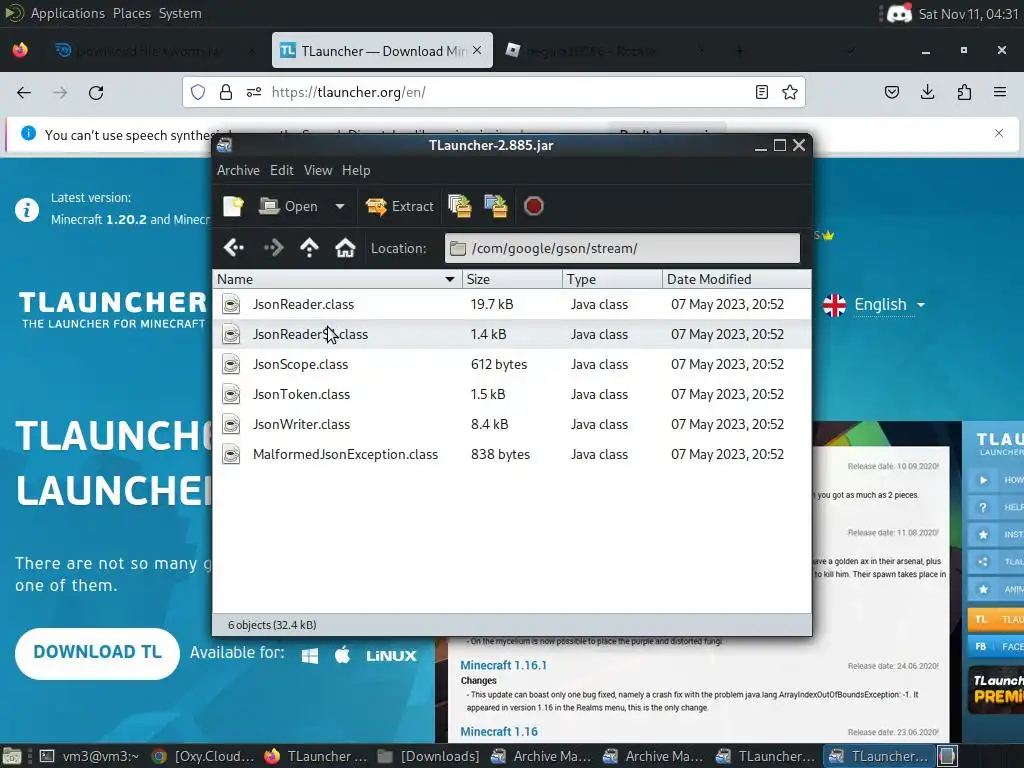The height and width of the screenshot is (768, 1024).
Task: Sort file list by Size column
Action: pos(512,279)
